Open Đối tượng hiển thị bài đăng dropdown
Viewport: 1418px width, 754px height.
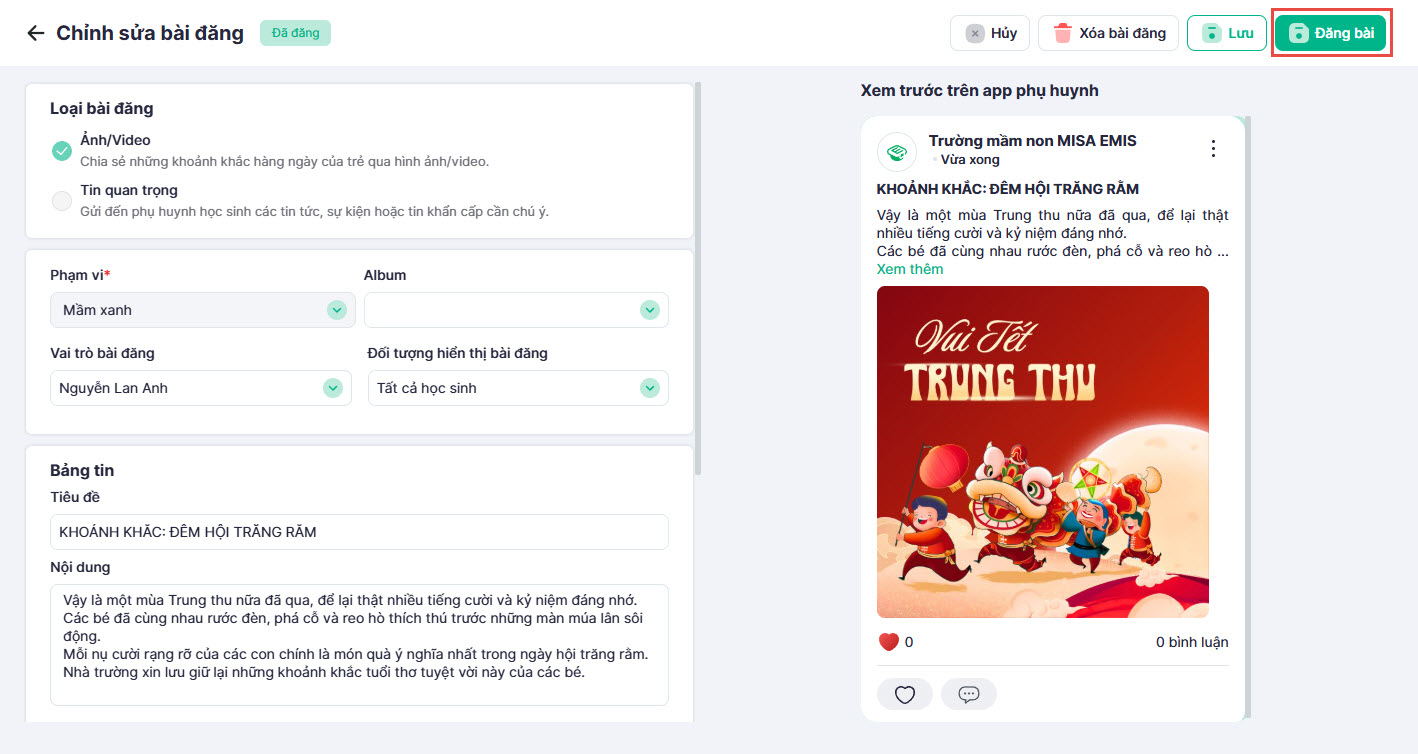518,388
